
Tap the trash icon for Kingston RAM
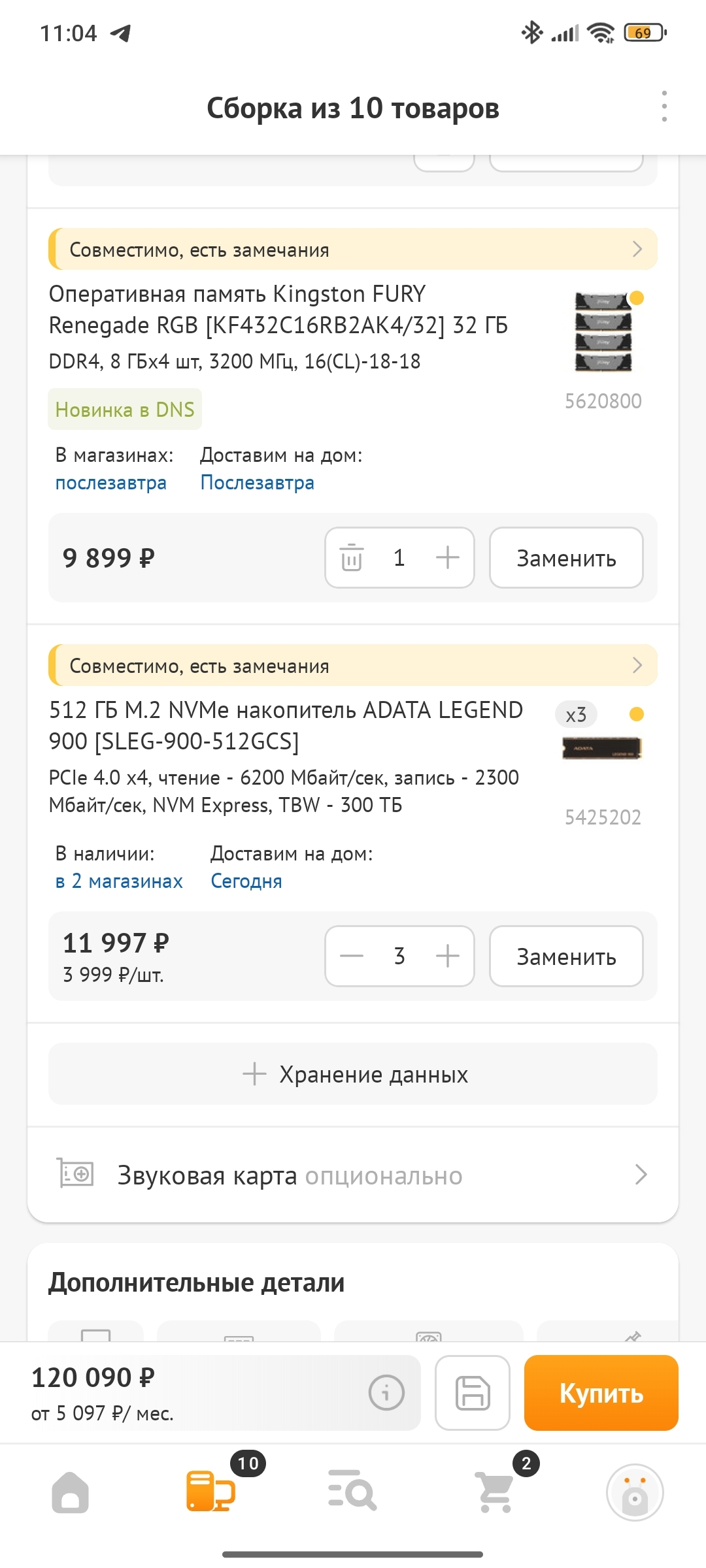[x=352, y=558]
